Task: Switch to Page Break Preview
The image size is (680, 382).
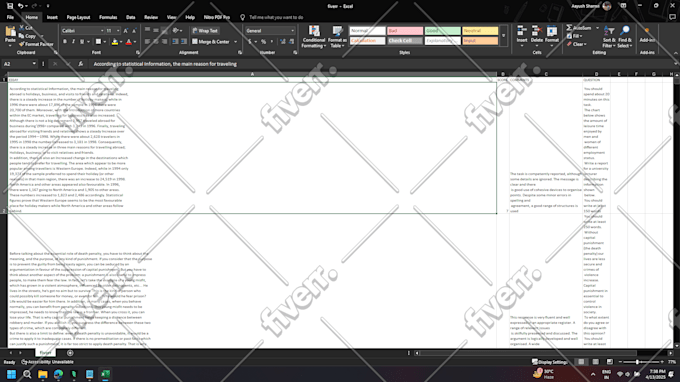Action: [610, 362]
